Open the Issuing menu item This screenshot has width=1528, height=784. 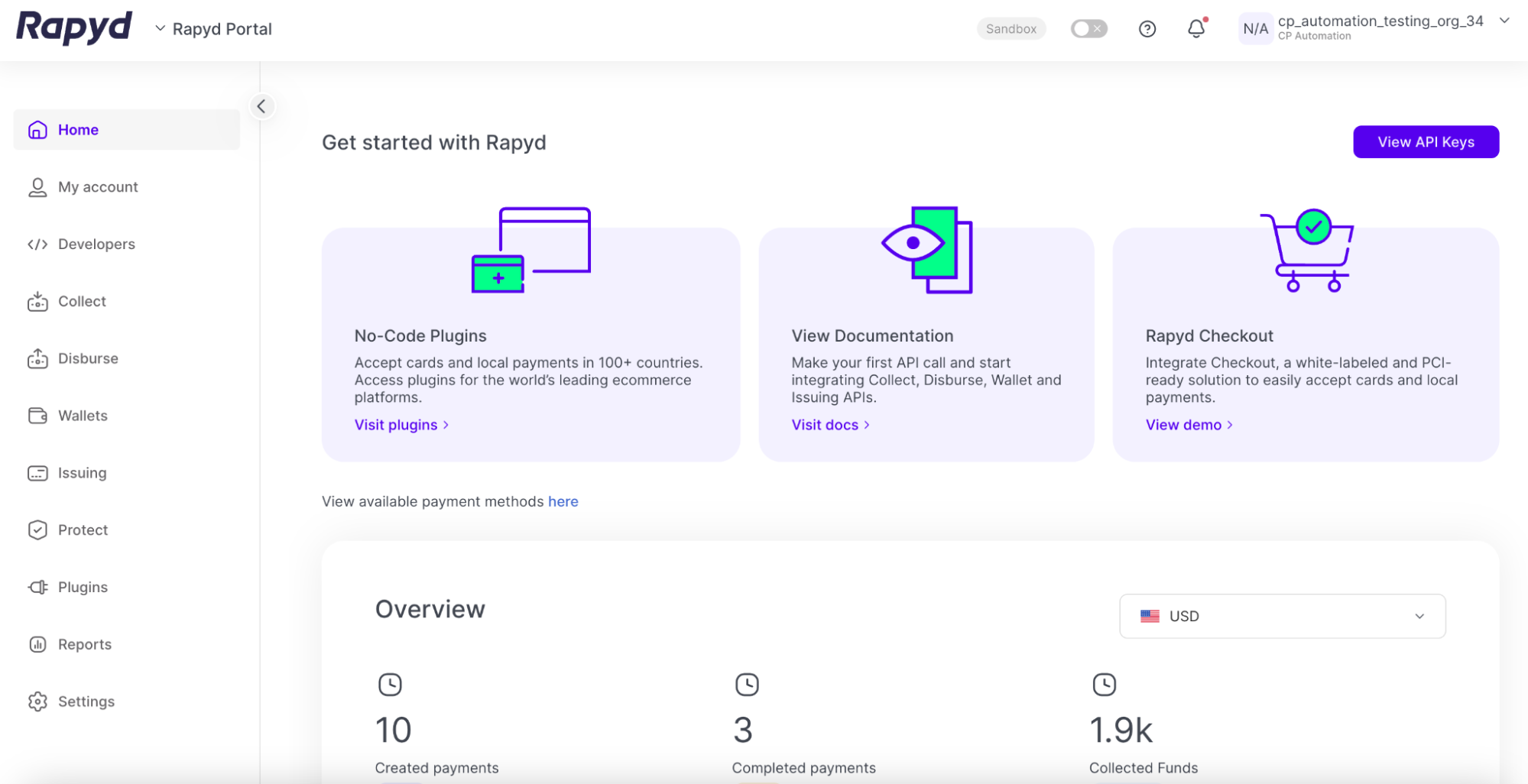click(x=82, y=473)
